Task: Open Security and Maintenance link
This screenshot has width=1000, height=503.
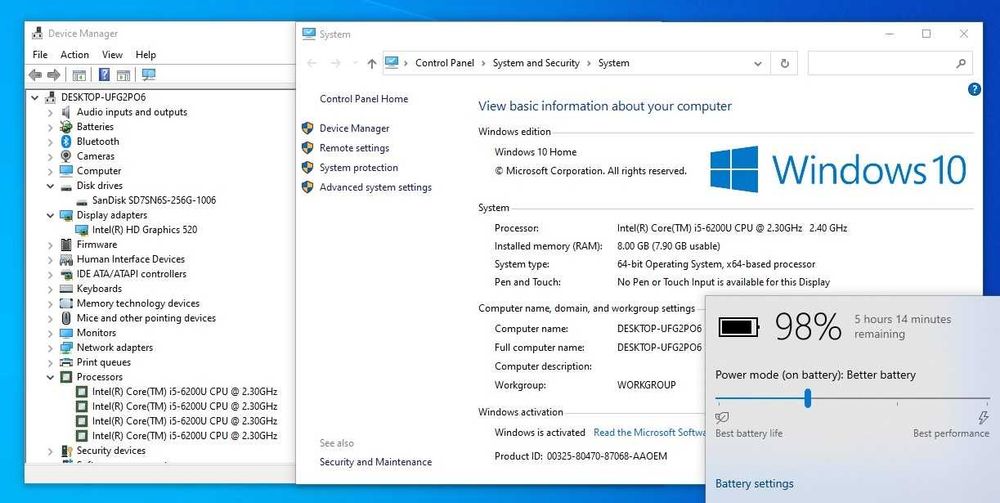Action: click(x=376, y=462)
